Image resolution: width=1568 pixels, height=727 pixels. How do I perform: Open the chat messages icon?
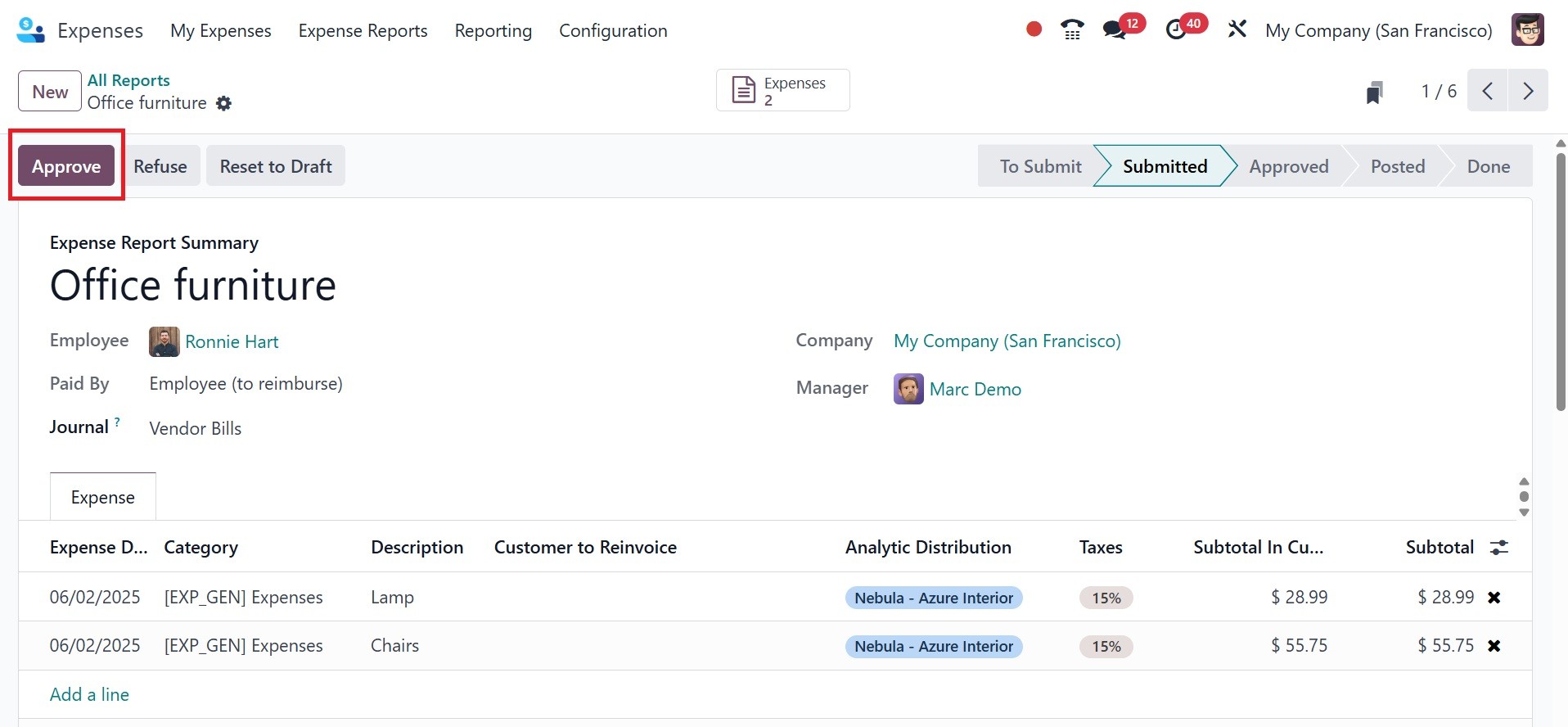point(1114,30)
